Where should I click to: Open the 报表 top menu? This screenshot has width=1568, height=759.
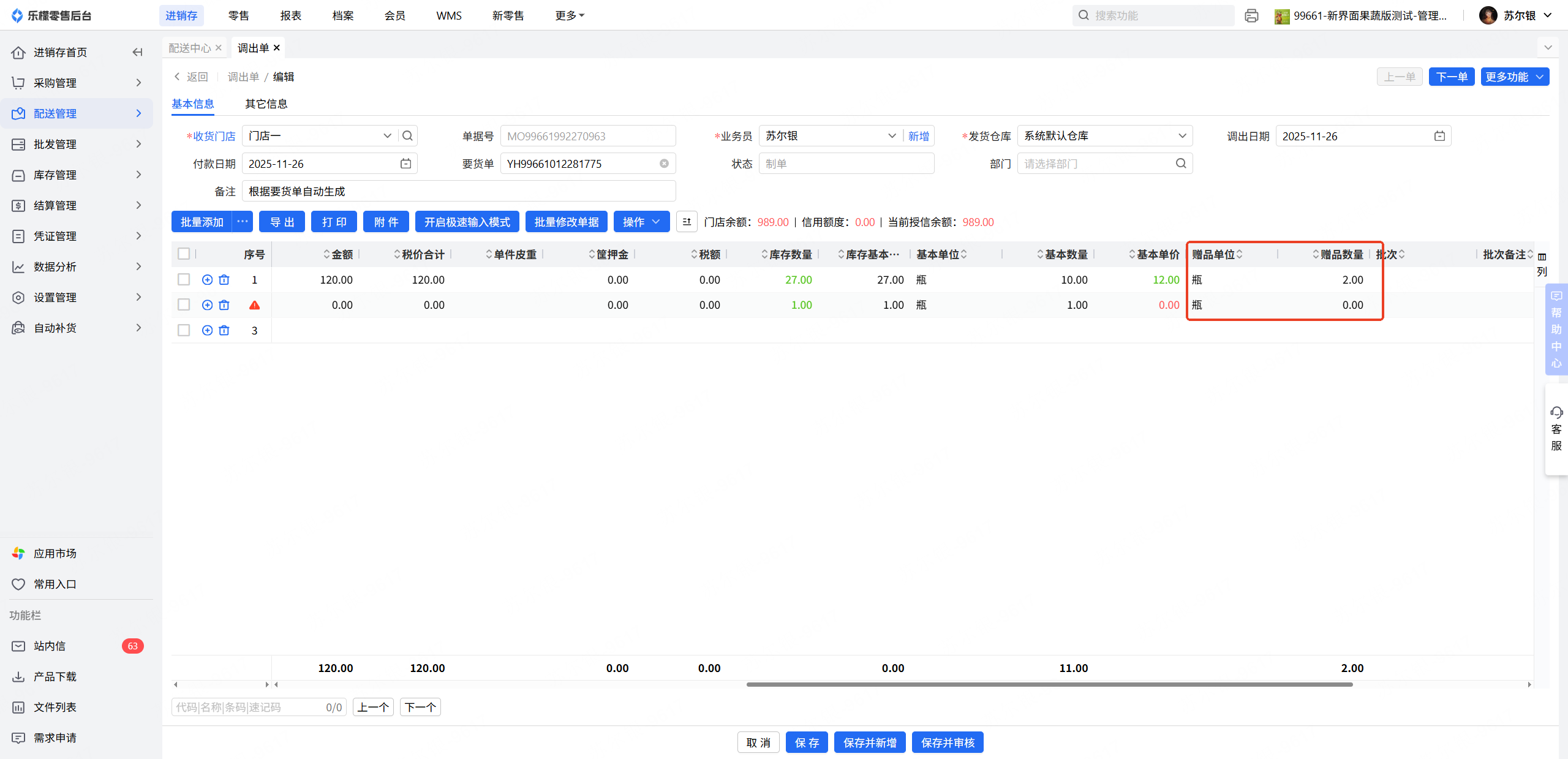(x=290, y=16)
